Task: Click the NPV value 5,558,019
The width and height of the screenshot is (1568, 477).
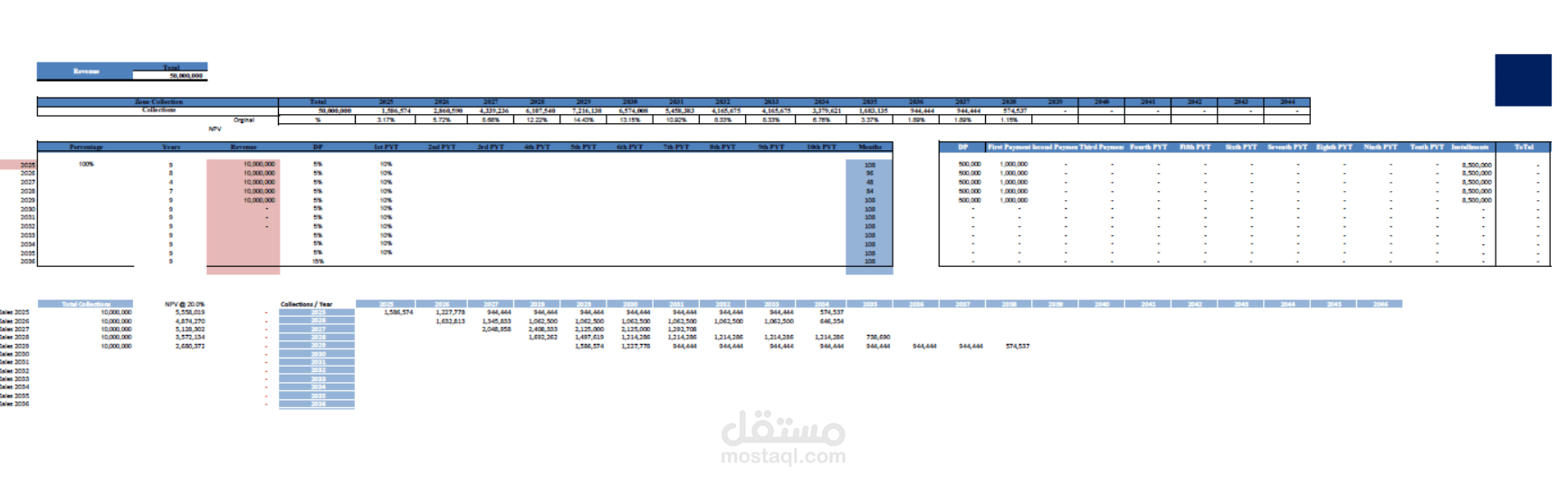Action: pyautogui.click(x=189, y=312)
